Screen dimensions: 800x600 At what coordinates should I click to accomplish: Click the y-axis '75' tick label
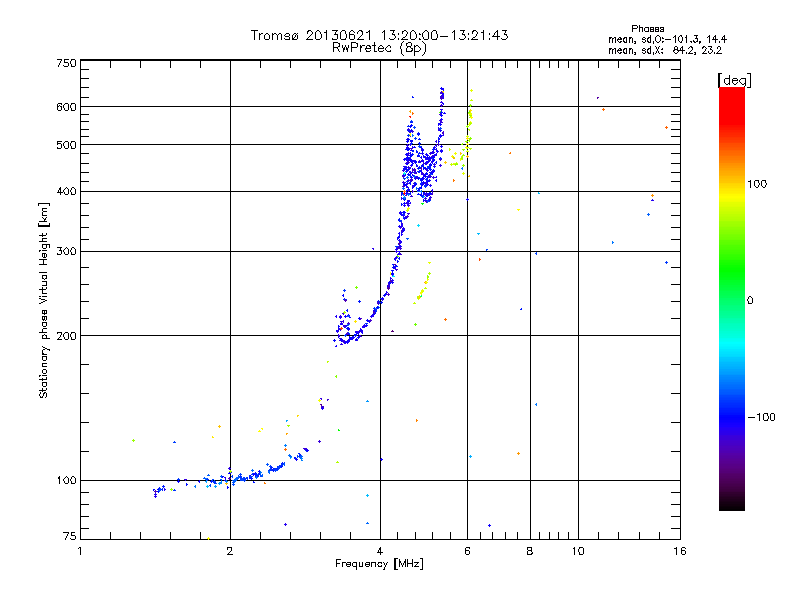point(70,536)
